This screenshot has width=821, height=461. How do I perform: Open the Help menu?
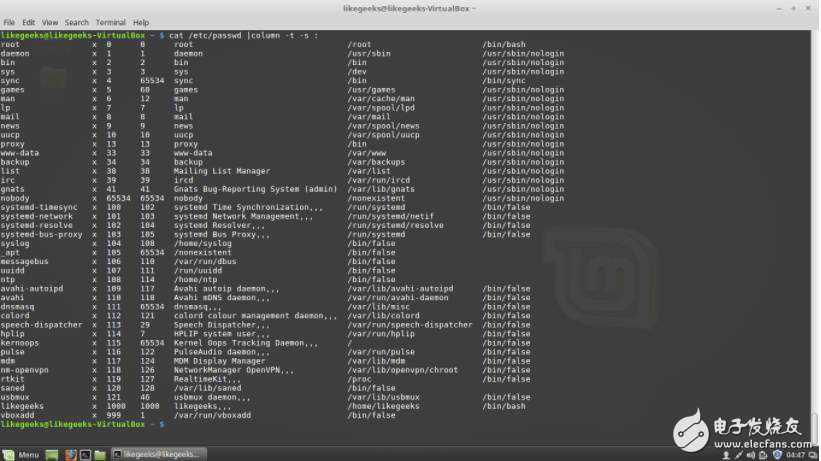[141, 23]
